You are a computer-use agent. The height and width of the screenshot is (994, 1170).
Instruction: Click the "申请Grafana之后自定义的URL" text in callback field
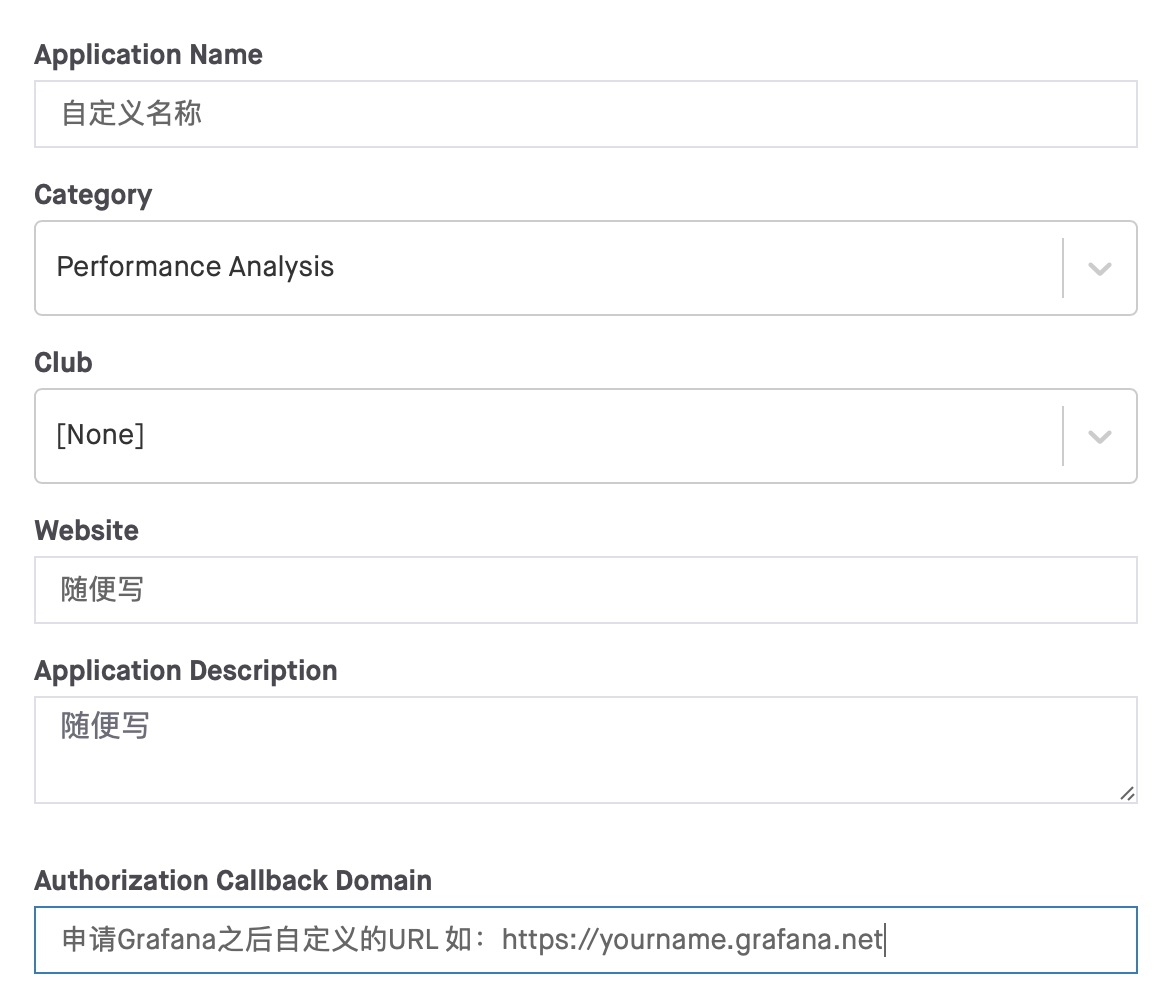246,940
